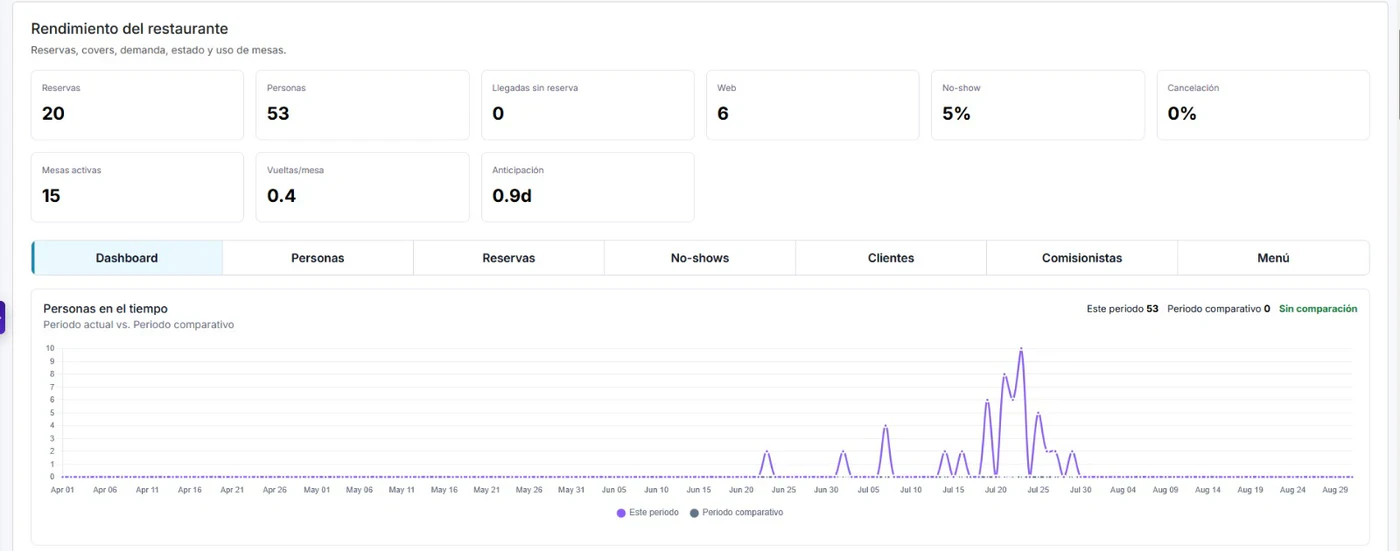This screenshot has width=1400, height=551.
Task: Click the purple Este periodo legend dot
Action: pos(621,513)
